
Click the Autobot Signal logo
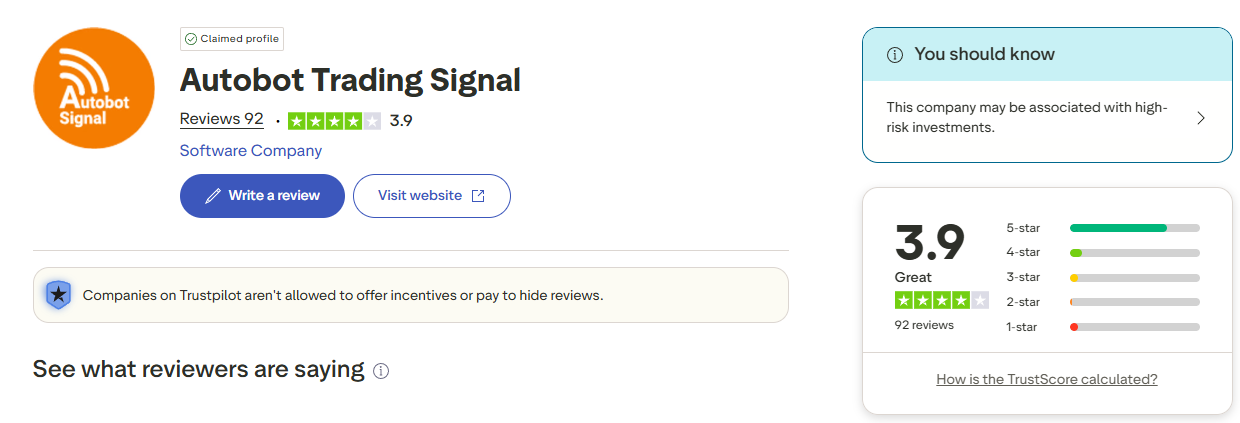[x=94, y=88]
